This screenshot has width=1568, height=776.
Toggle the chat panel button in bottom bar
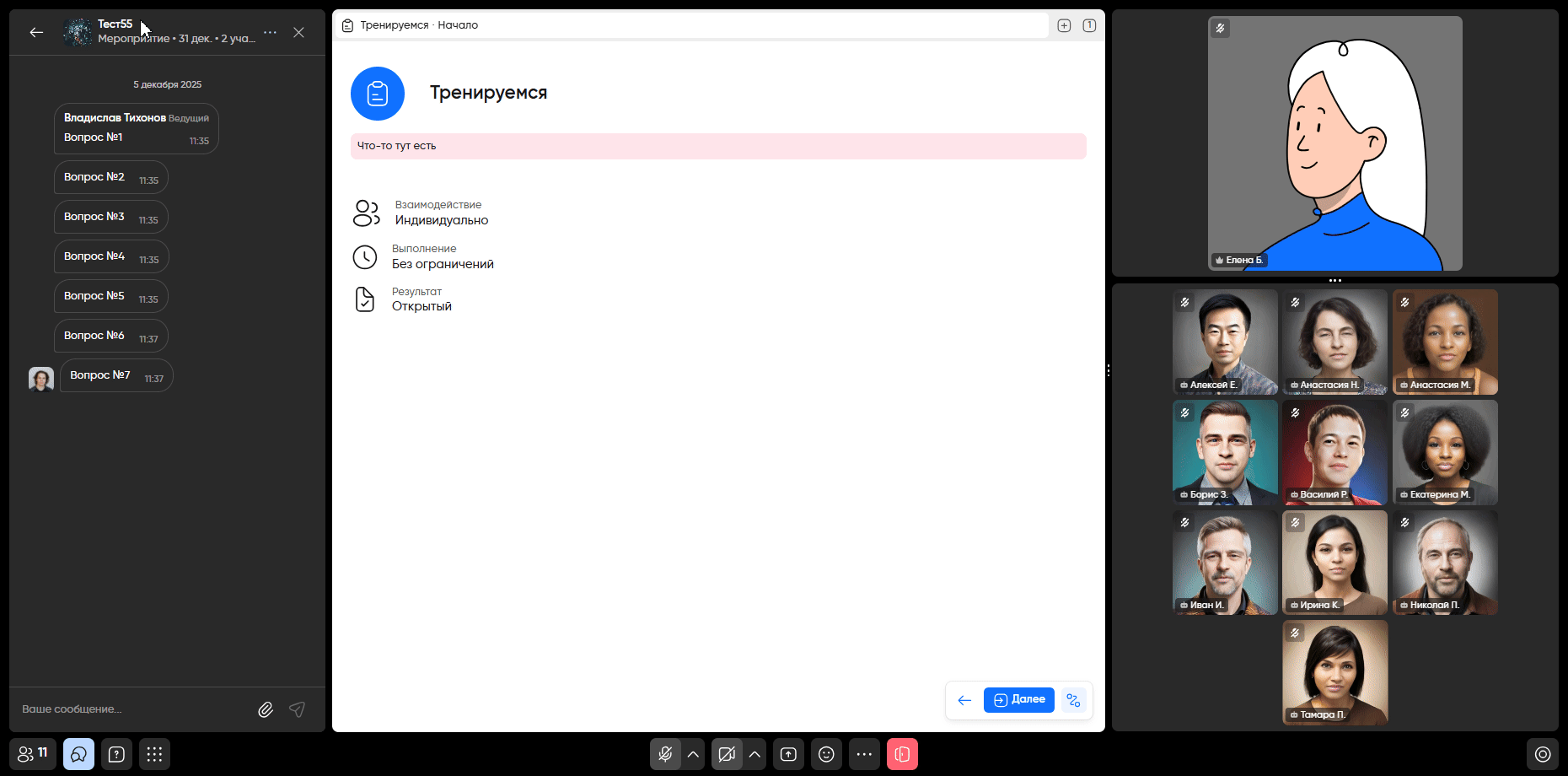(x=78, y=754)
